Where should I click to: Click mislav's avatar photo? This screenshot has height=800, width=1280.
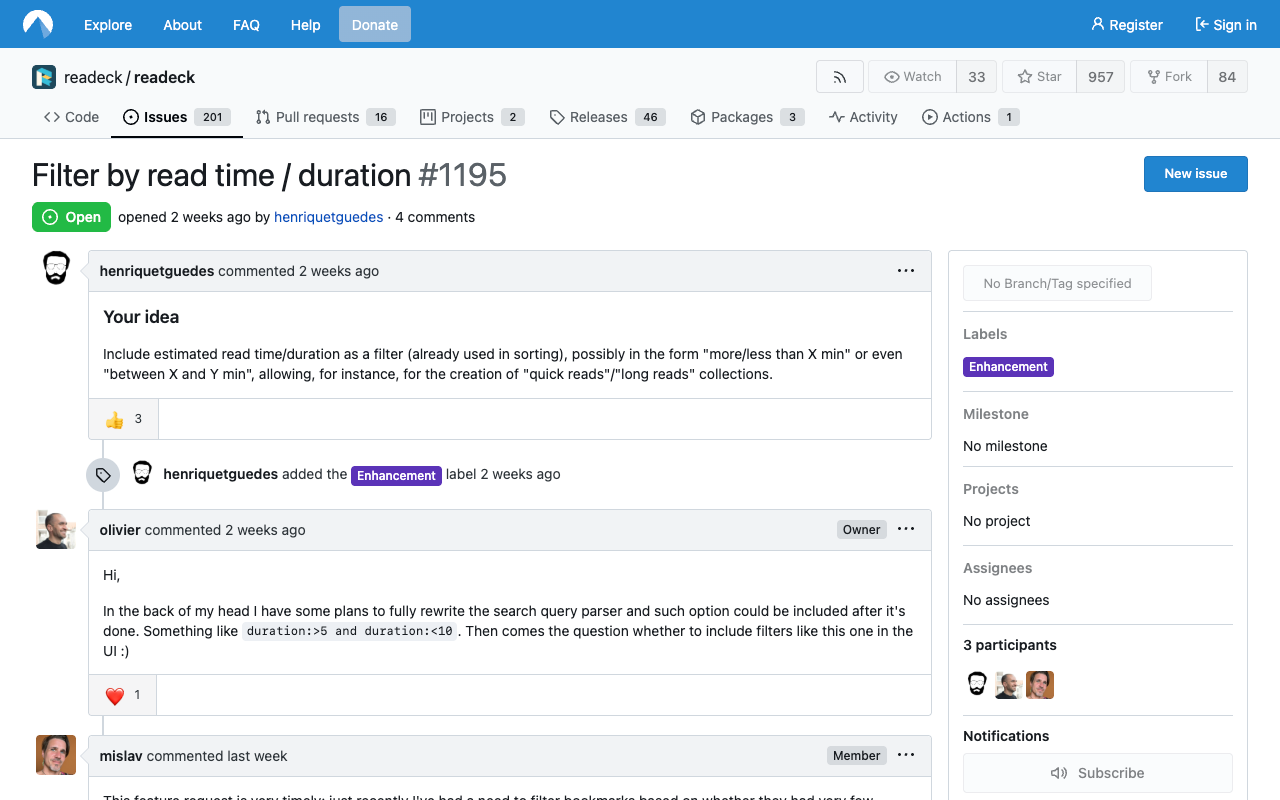pos(56,755)
